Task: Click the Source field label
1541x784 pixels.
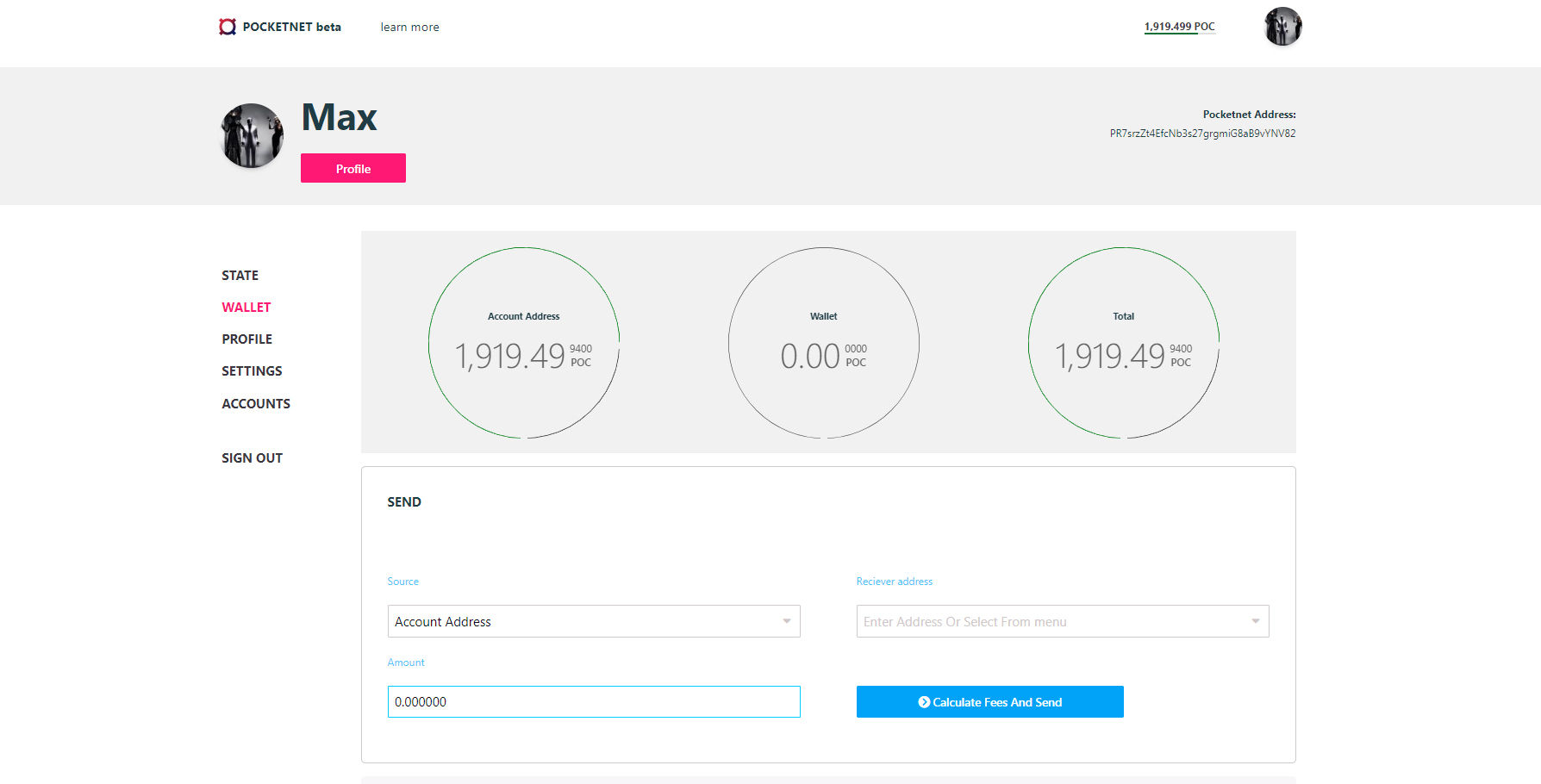Action: [x=403, y=582]
